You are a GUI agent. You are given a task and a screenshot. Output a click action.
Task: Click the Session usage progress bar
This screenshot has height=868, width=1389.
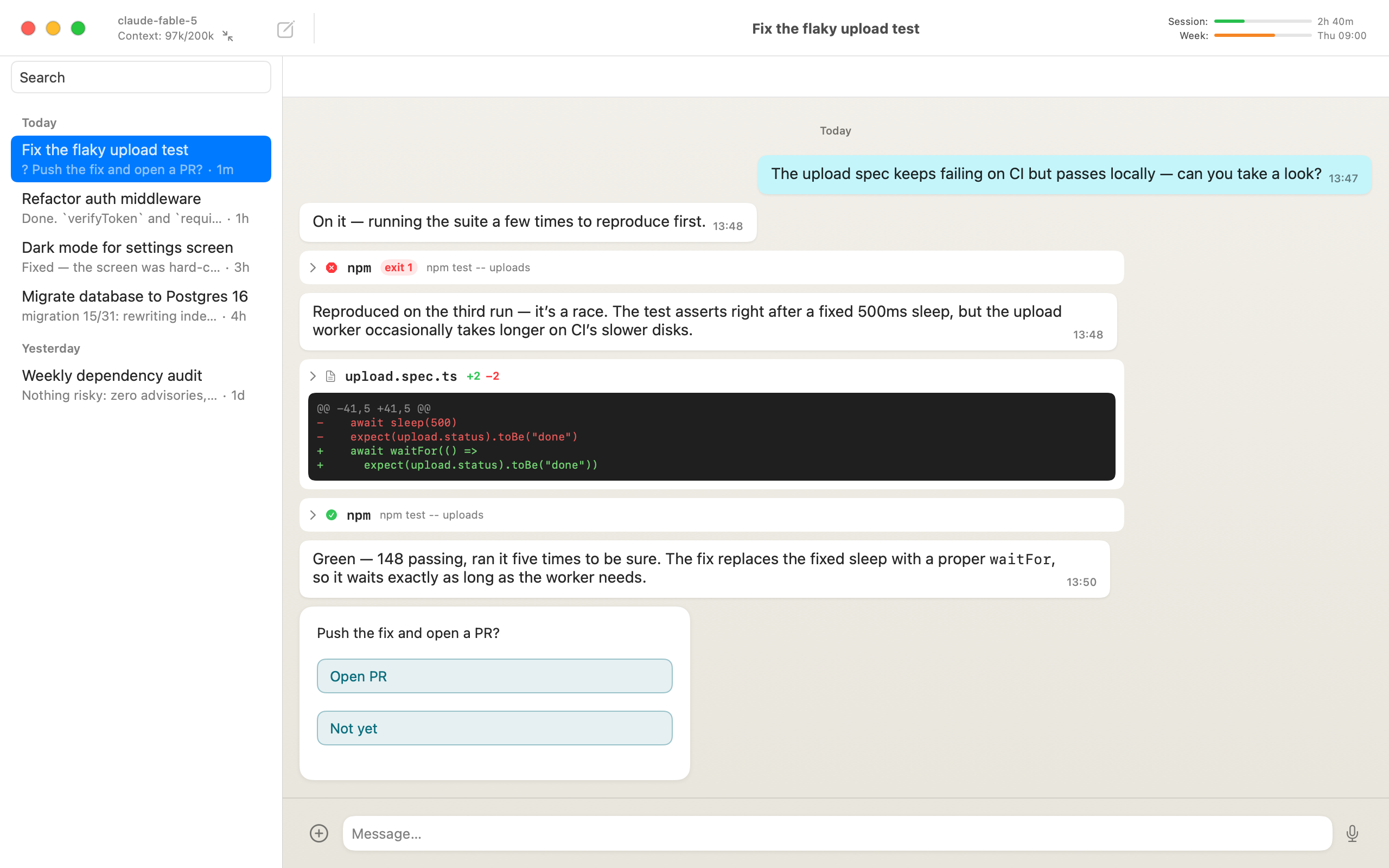click(1262, 21)
